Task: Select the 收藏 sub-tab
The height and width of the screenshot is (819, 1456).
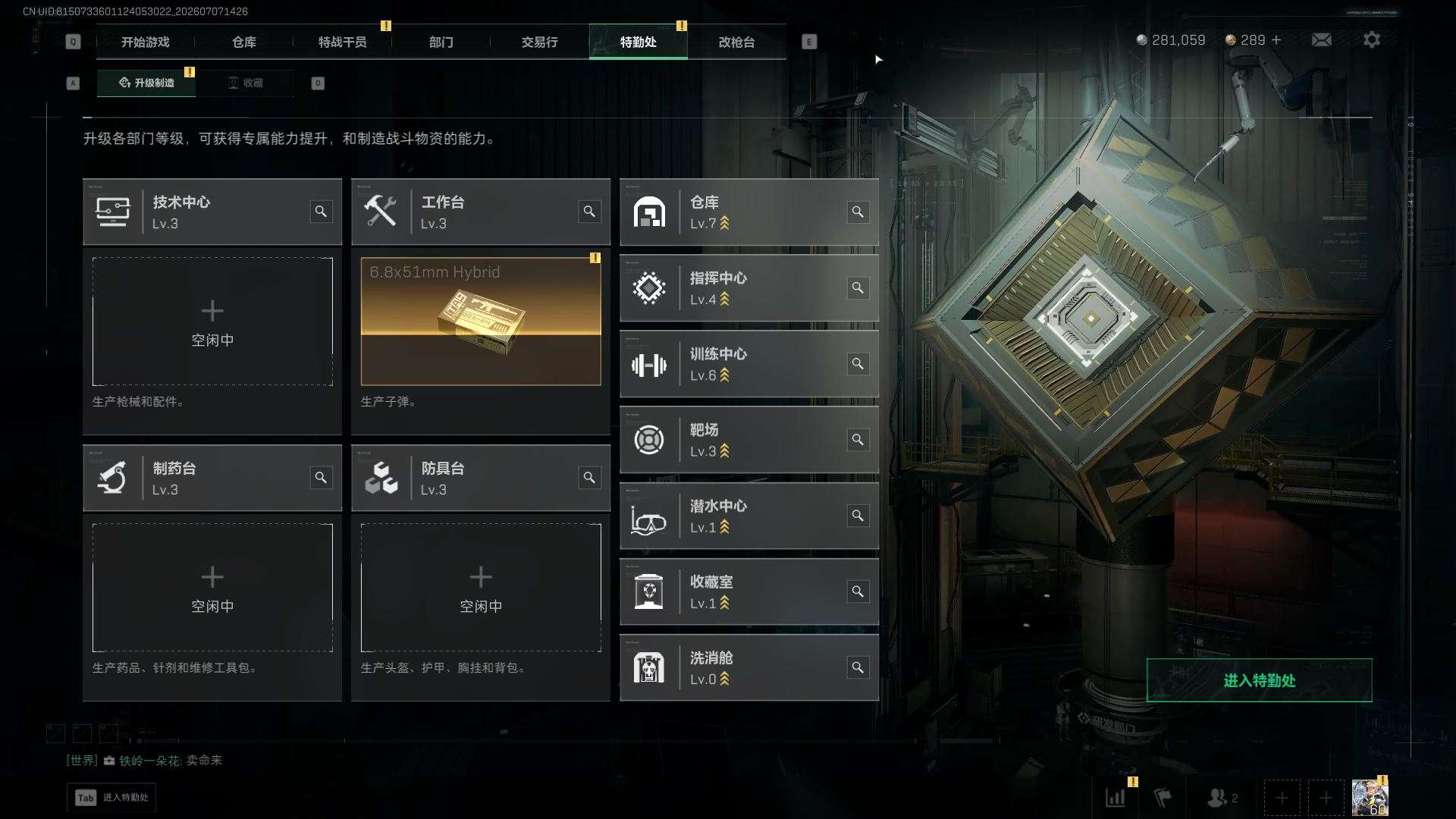Action: pyautogui.click(x=245, y=83)
